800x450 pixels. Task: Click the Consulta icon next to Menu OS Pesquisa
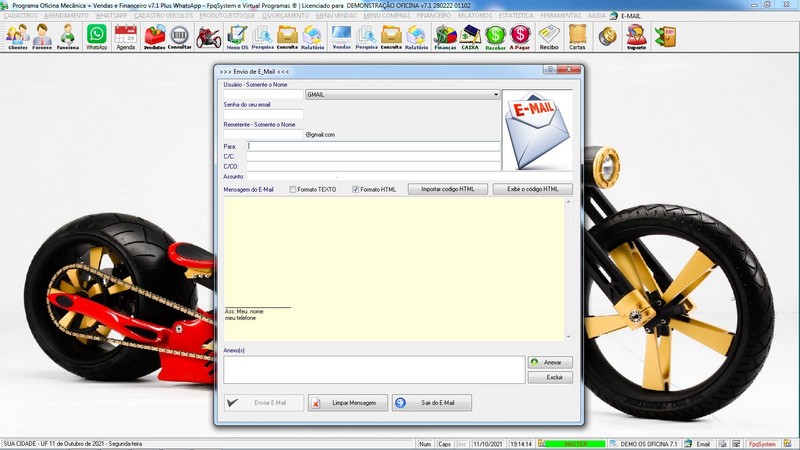click(287, 37)
